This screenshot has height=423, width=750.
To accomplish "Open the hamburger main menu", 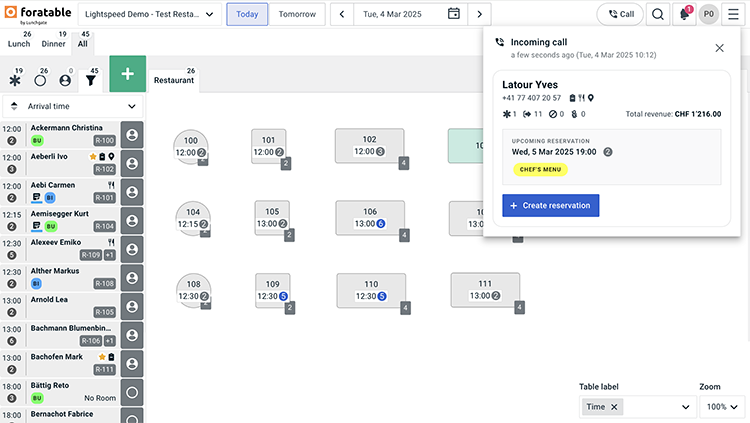I will 731,14.
